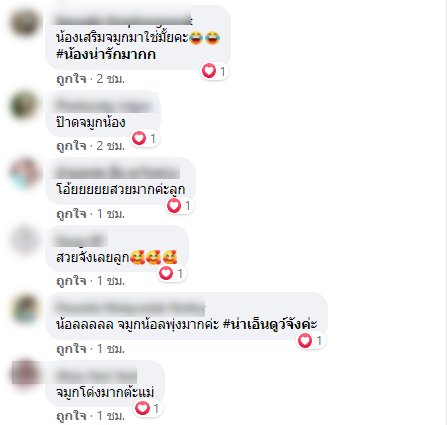
Task: Click ถูกใจ under the น้องเสริมจมูก comment
Action: [71, 79]
